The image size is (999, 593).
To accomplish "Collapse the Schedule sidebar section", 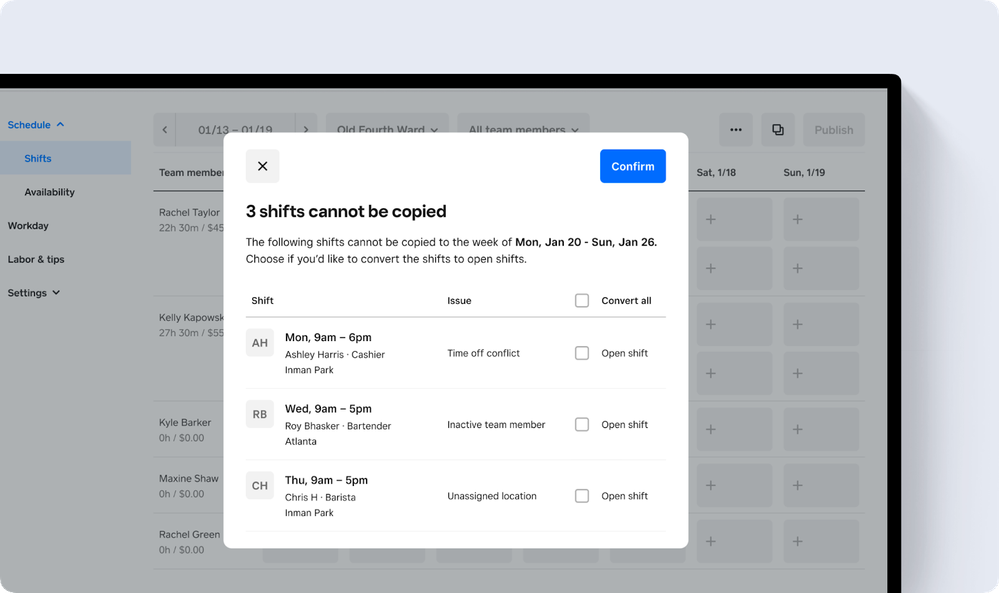I will point(36,125).
